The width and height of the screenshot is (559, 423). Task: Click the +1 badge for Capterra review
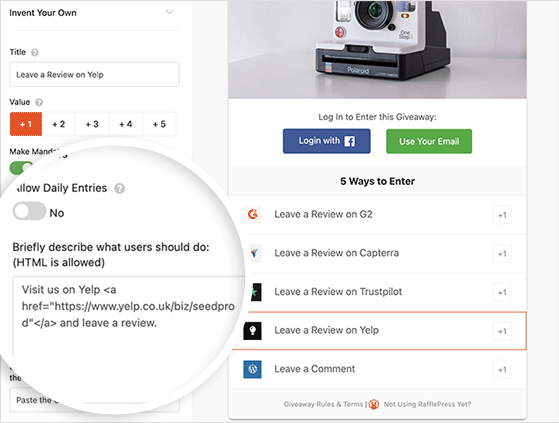(502, 254)
